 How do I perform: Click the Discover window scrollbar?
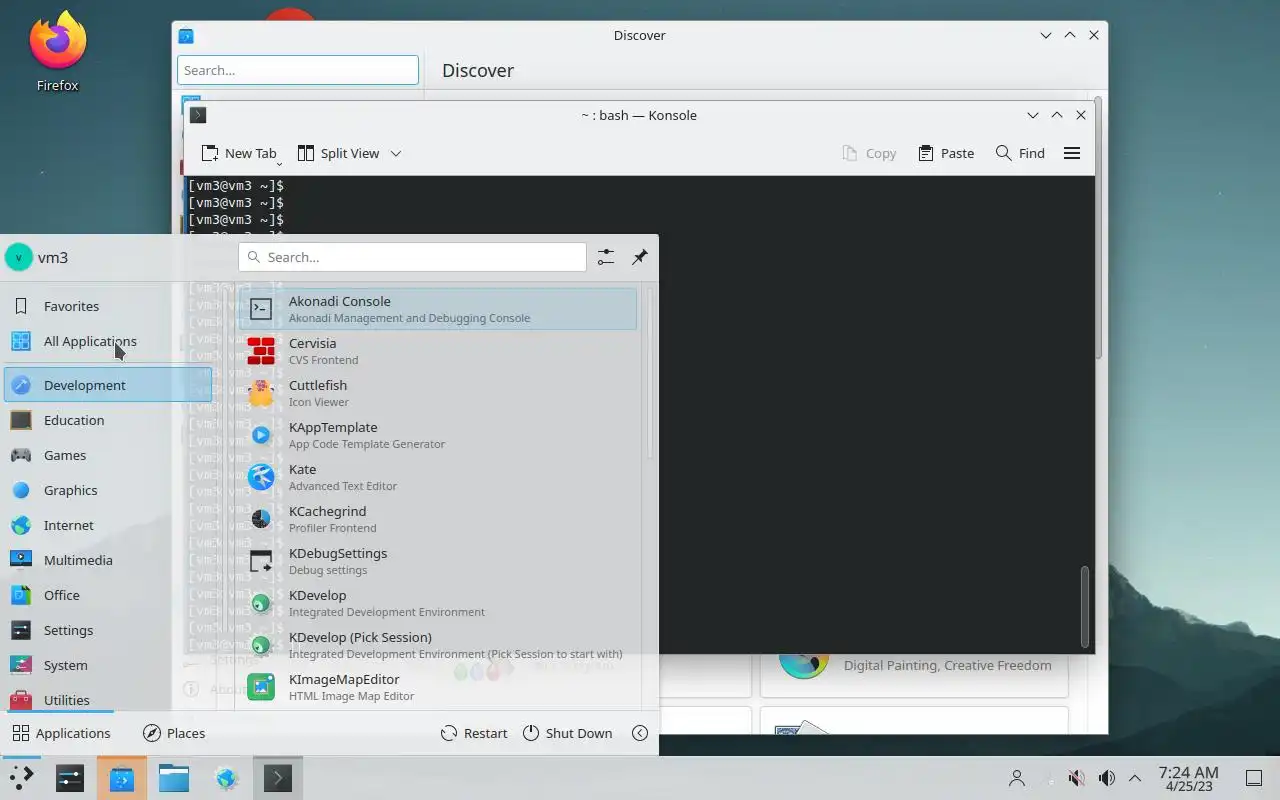pyautogui.click(x=1098, y=228)
